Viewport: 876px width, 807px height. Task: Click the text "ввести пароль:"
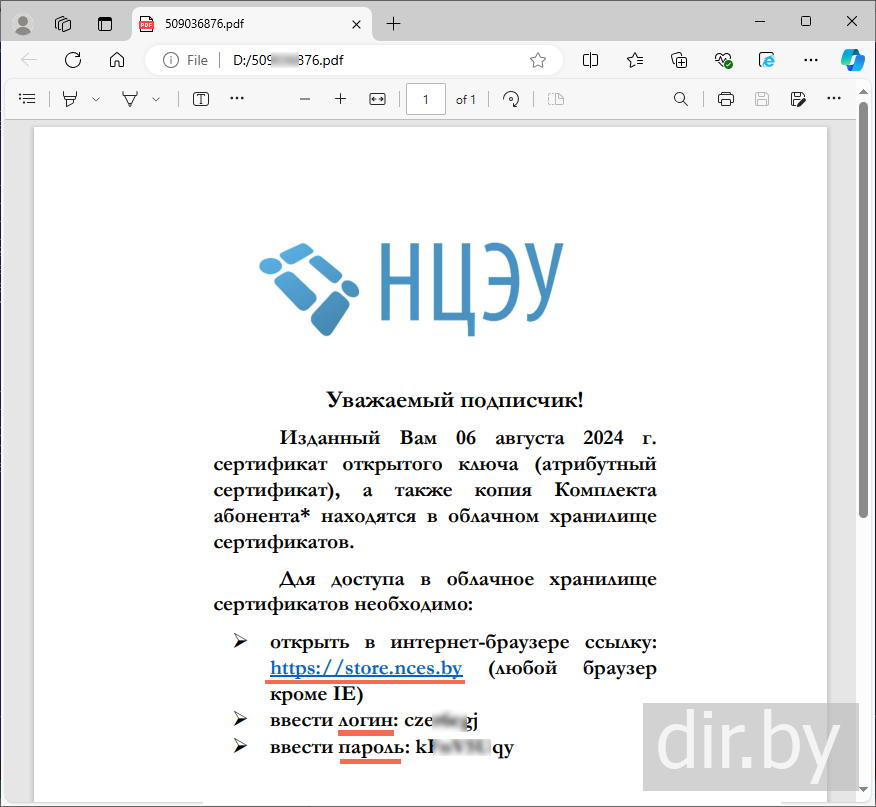[340, 747]
